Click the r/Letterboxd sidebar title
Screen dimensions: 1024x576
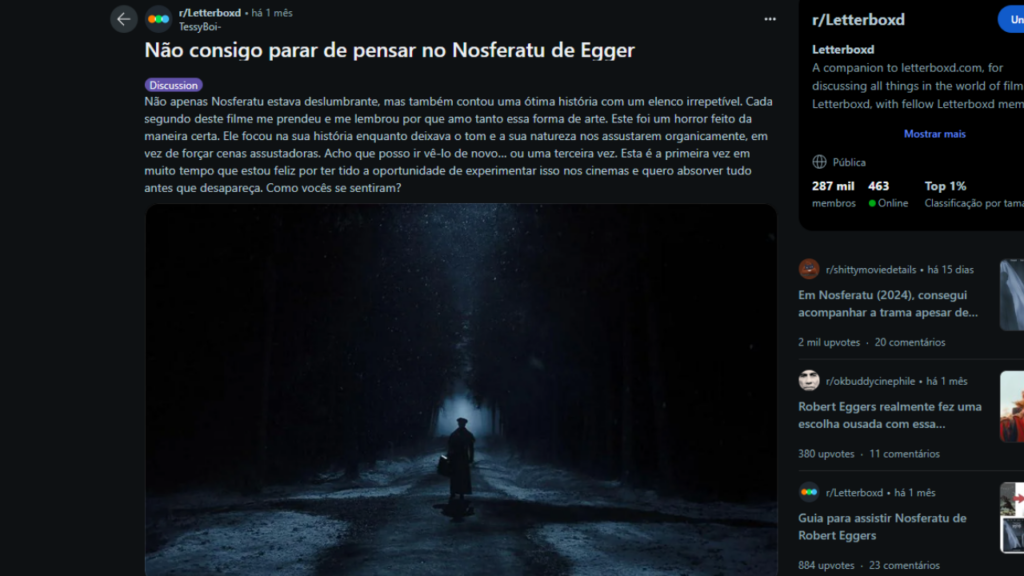(858, 20)
